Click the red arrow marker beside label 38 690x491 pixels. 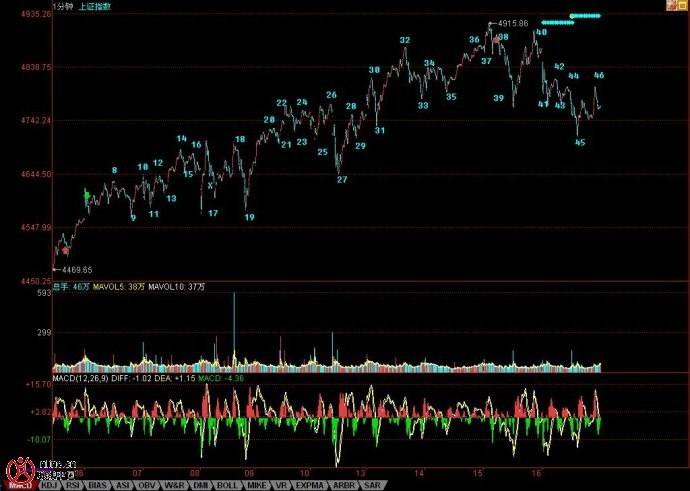494,39
